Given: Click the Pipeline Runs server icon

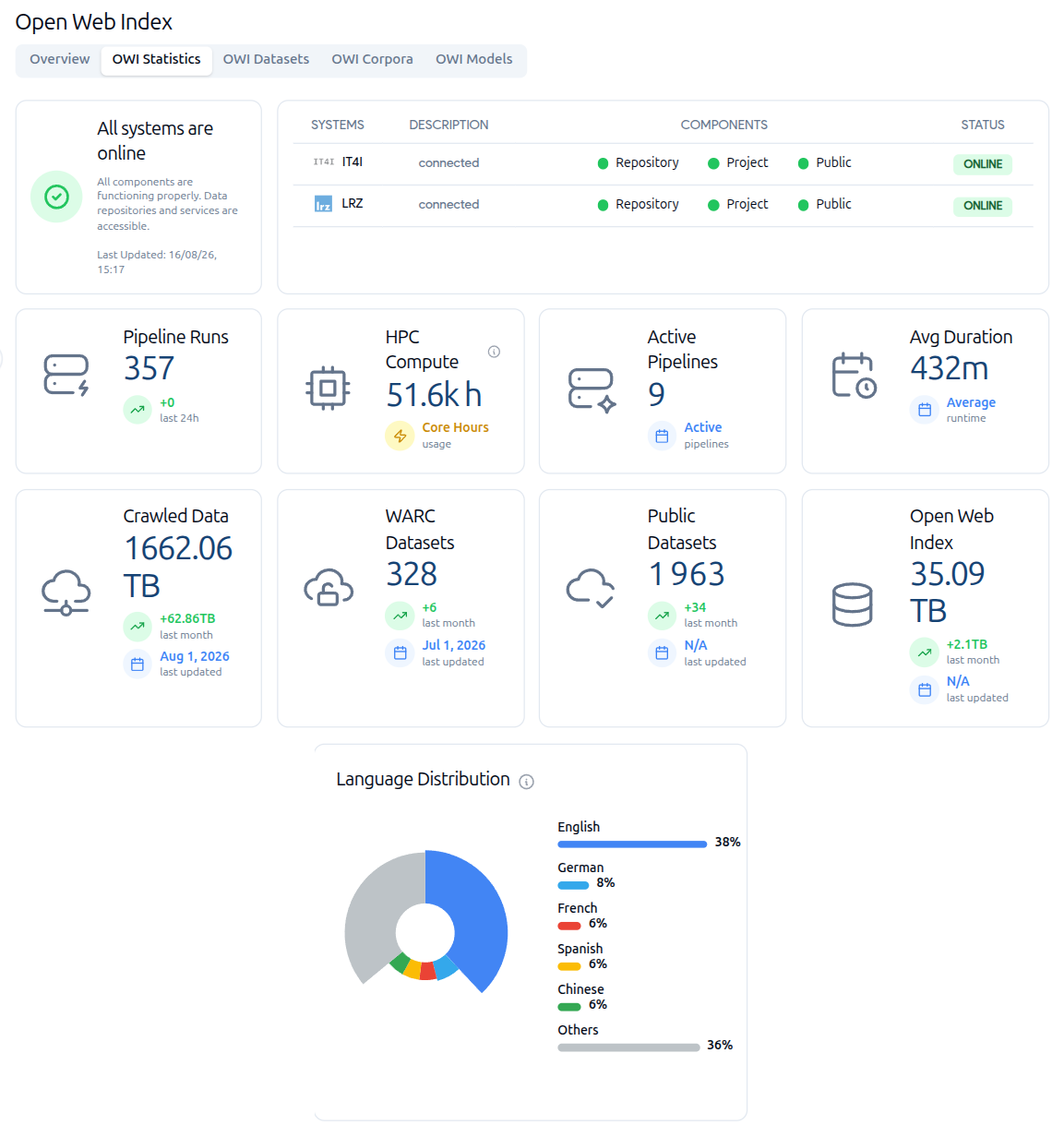Looking at the screenshot, I should tap(66, 376).
